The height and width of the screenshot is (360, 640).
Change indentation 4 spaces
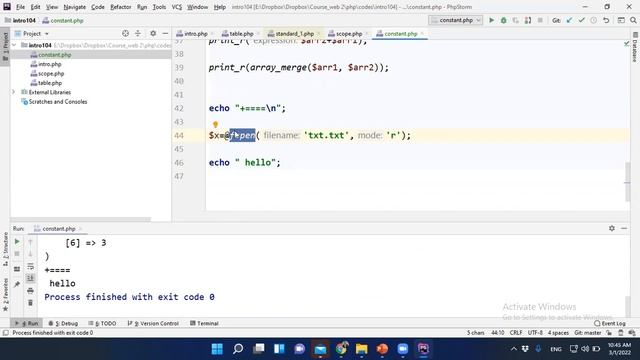(x=558, y=333)
